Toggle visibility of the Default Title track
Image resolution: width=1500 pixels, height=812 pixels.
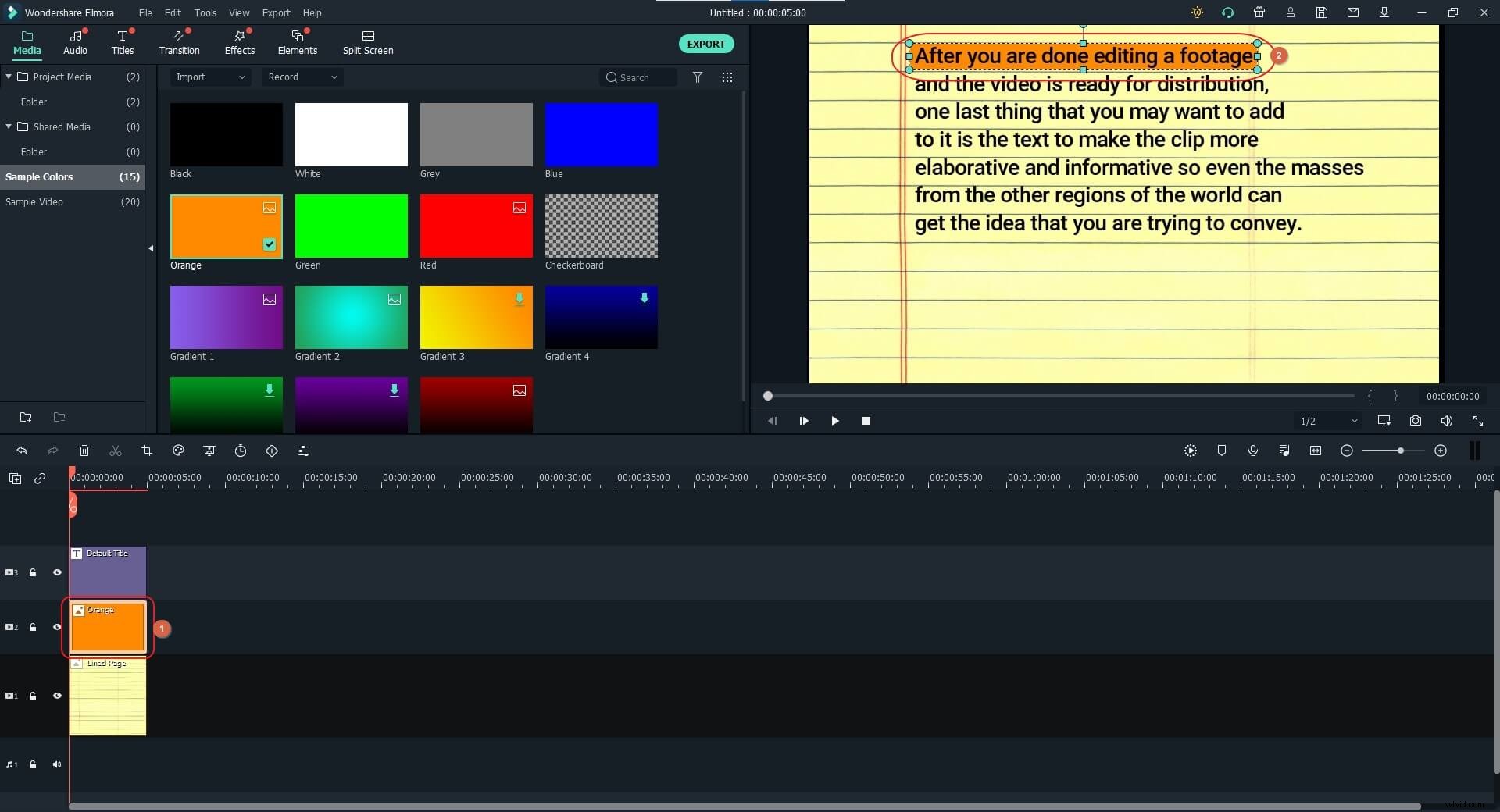[x=57, y=572]
